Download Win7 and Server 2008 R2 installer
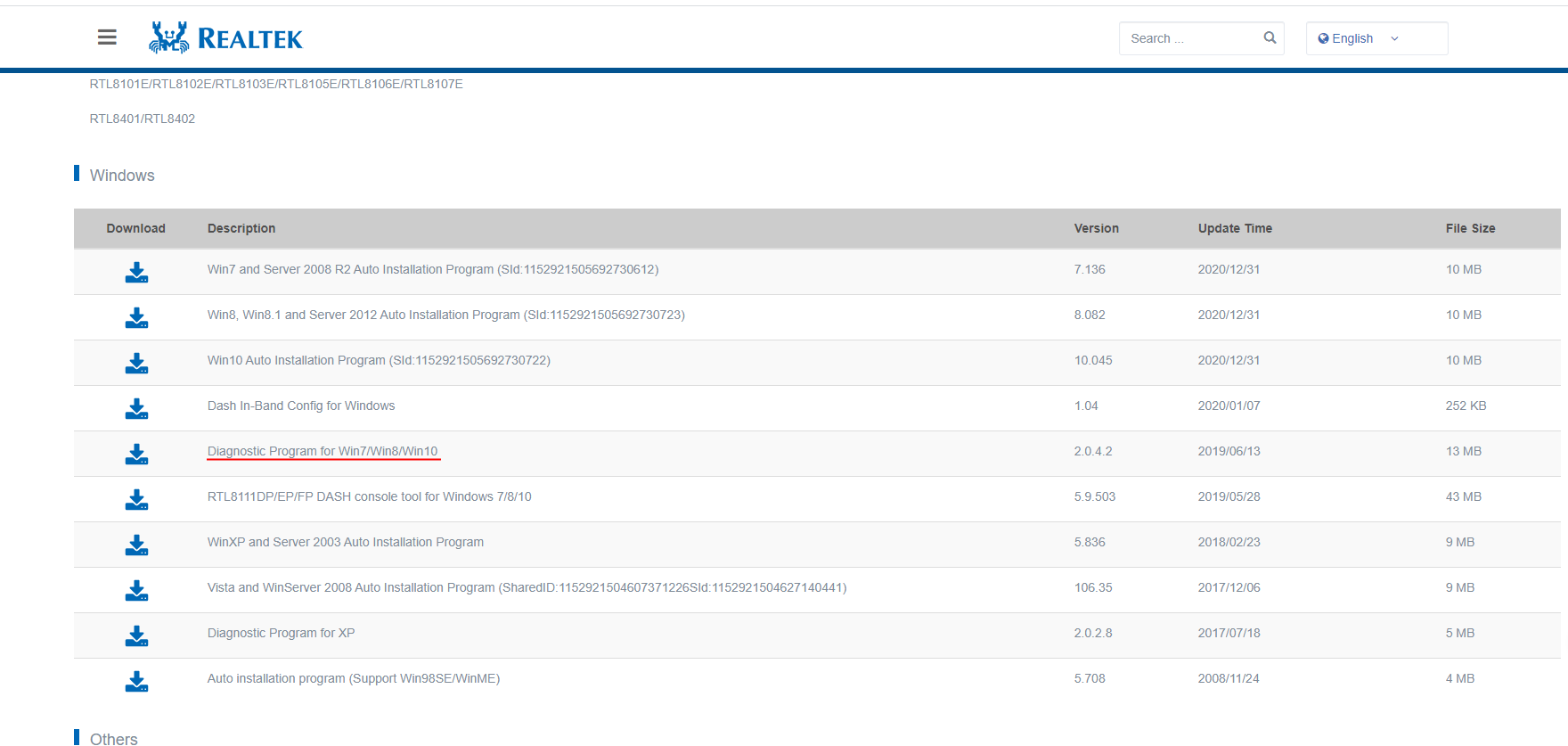1568x746 pixels. (136, 272)
